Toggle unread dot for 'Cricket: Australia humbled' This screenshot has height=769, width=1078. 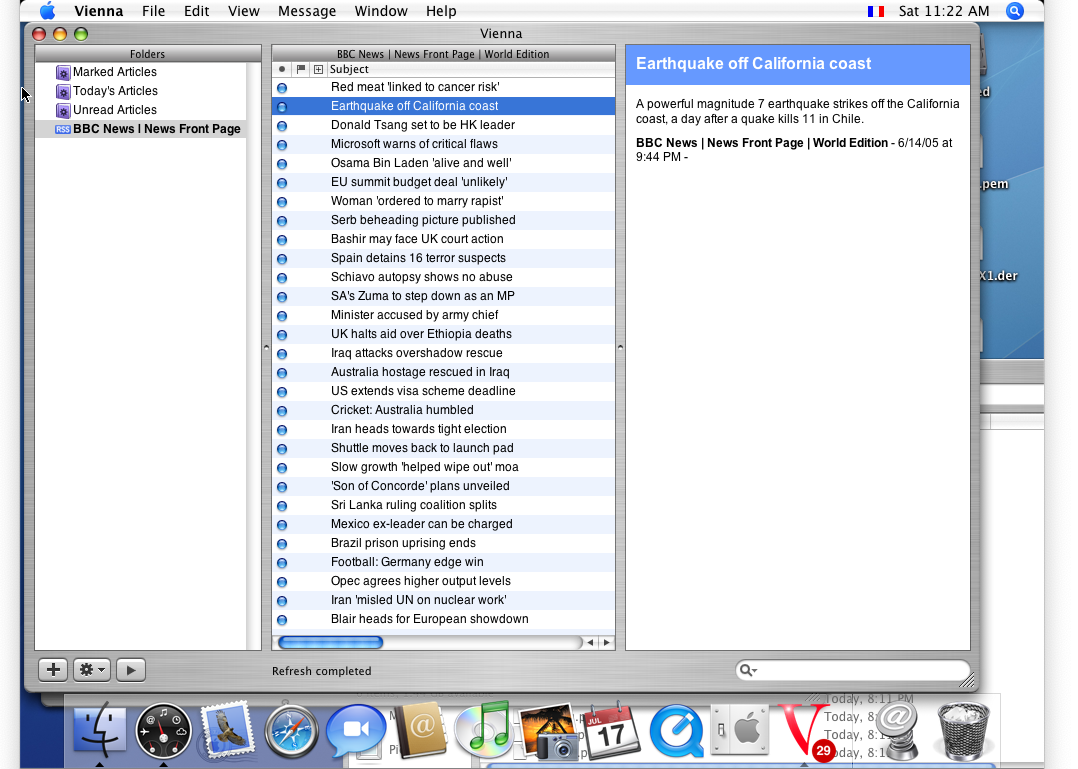tap(282, 411)
